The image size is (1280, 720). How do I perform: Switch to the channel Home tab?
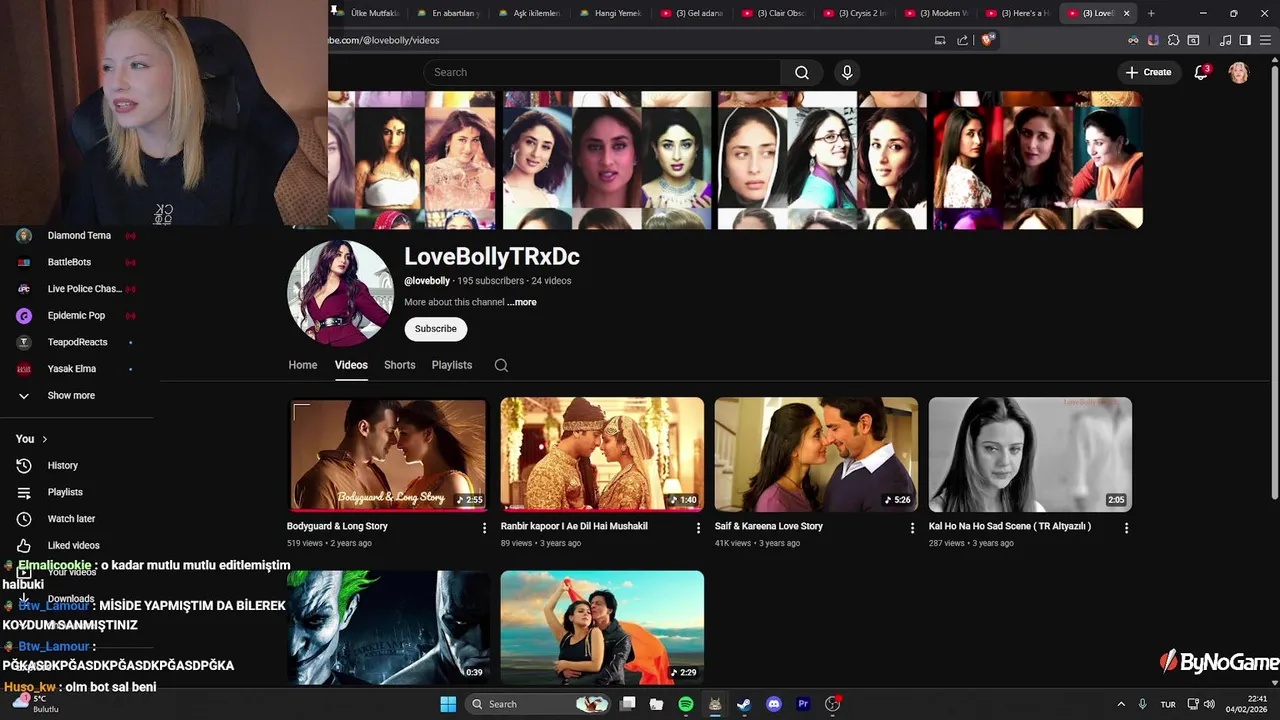click(x=303, y=365)
